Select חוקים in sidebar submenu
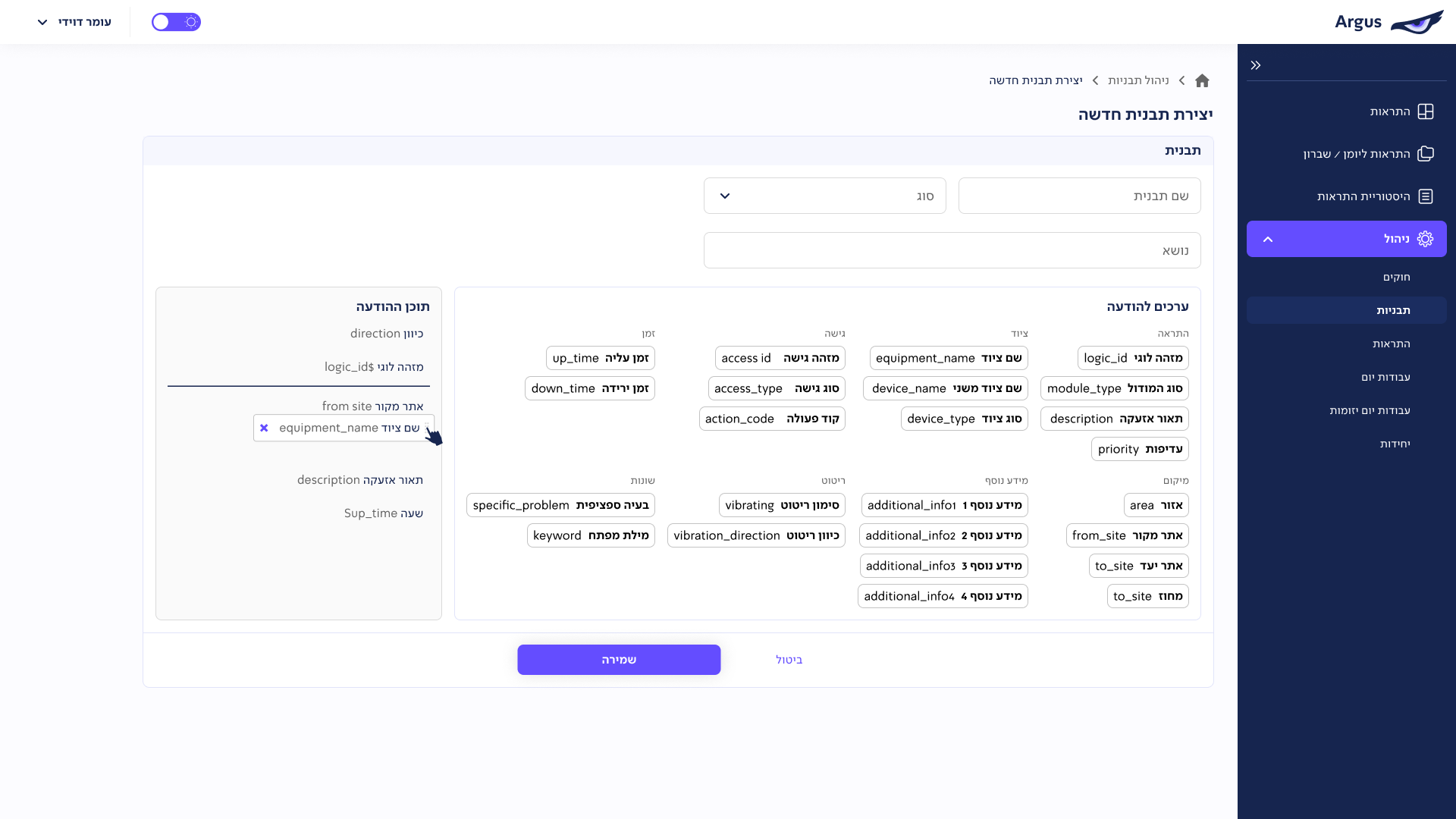1456x819 pixels. (x=1396, y=277)
